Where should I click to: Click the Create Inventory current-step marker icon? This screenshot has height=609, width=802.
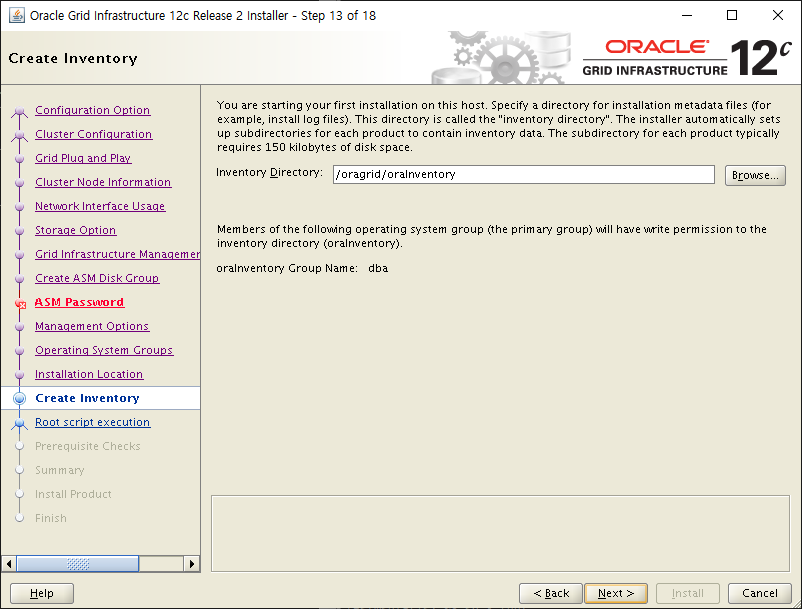[x=19, y=398]
